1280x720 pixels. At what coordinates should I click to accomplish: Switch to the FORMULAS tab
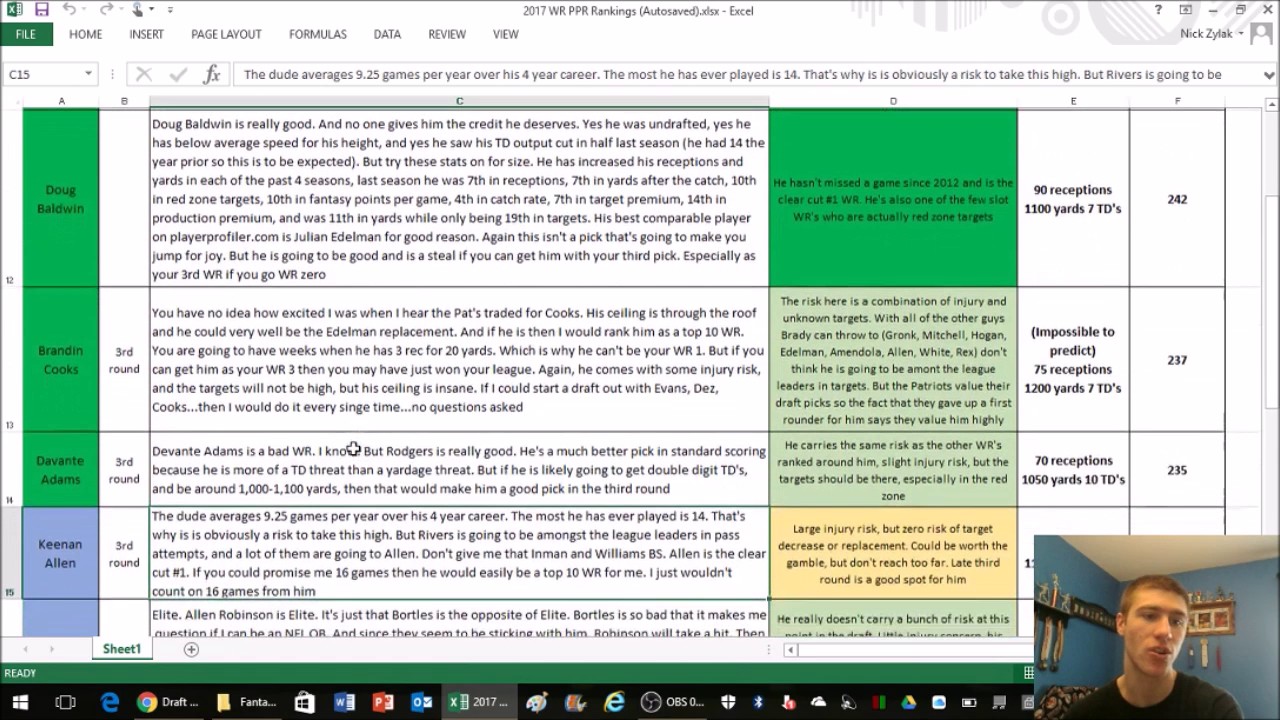click(318, 34)
